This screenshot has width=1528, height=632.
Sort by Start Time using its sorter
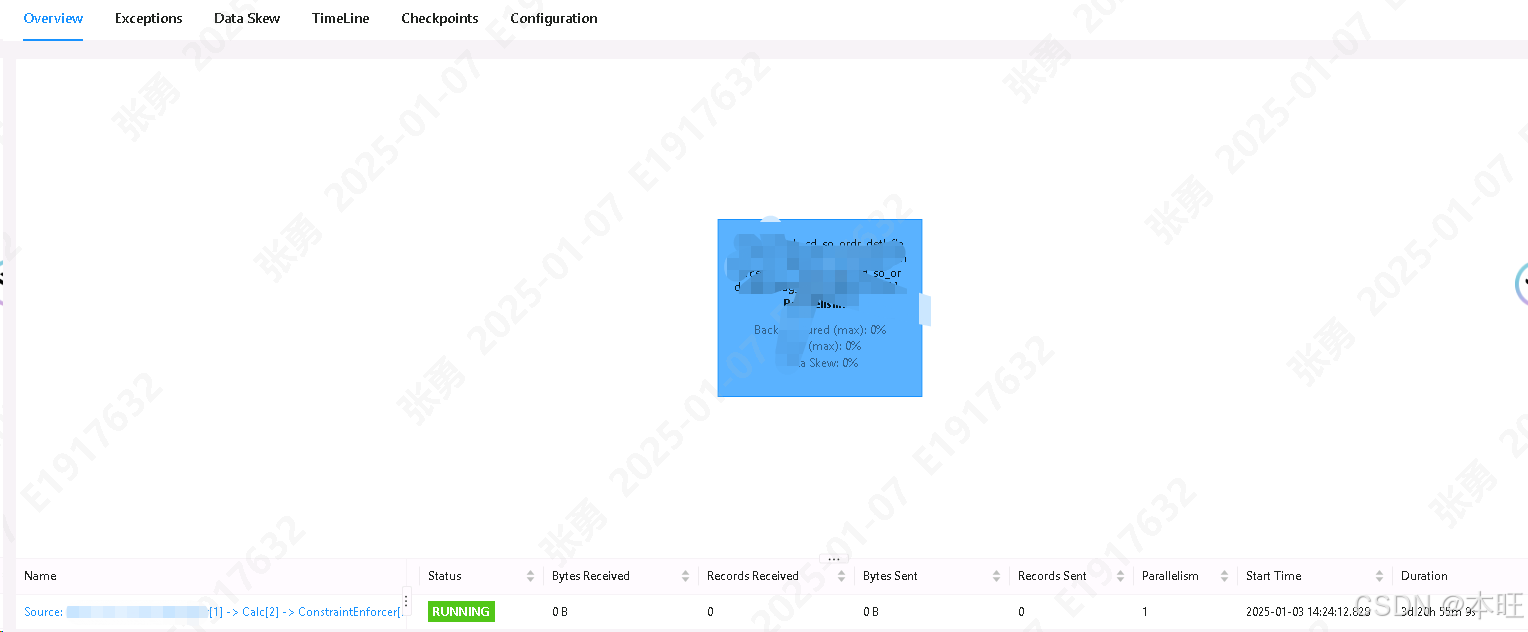1379,576
